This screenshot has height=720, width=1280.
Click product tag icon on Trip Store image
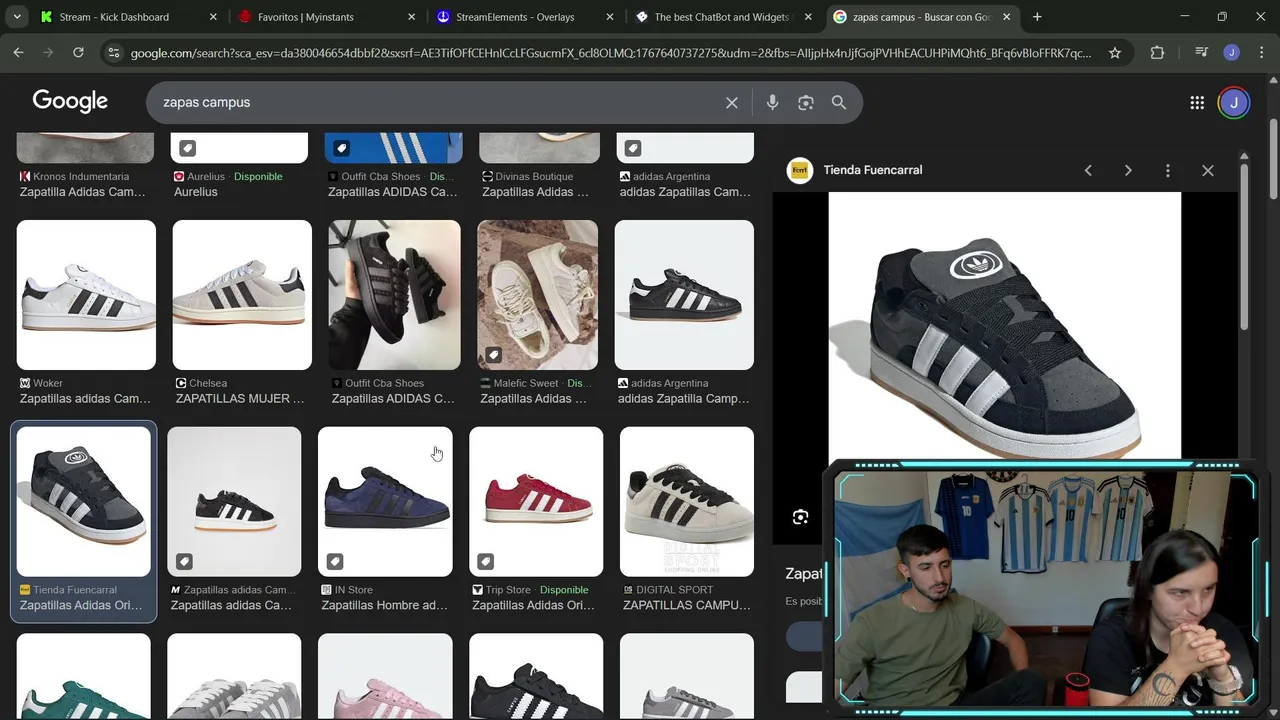485,562
